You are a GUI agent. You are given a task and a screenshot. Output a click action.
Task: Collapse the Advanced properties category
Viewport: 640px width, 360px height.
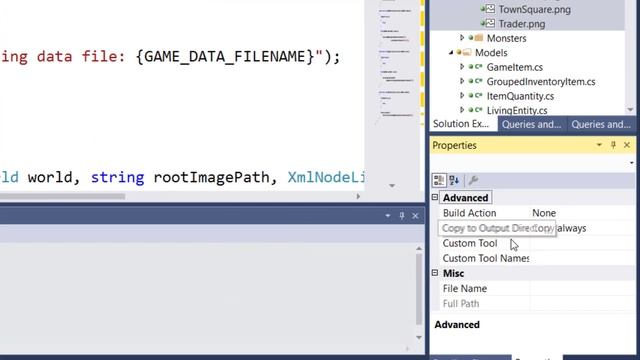tap(435, 198)
